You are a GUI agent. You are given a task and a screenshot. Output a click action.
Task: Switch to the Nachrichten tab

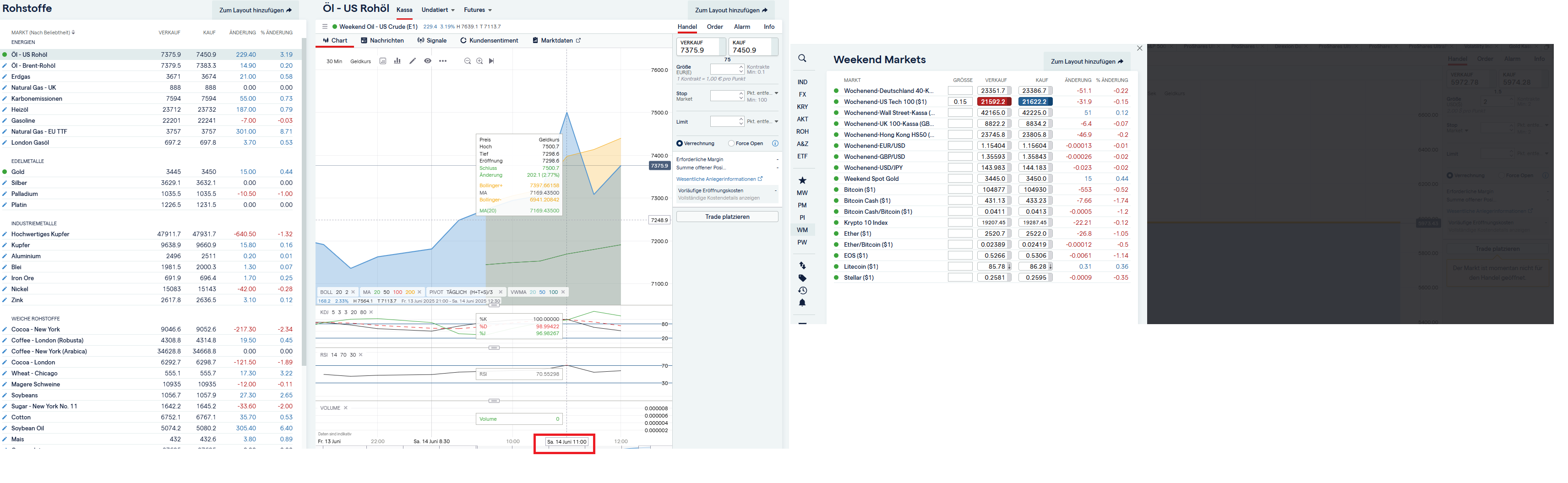[382, 41]
